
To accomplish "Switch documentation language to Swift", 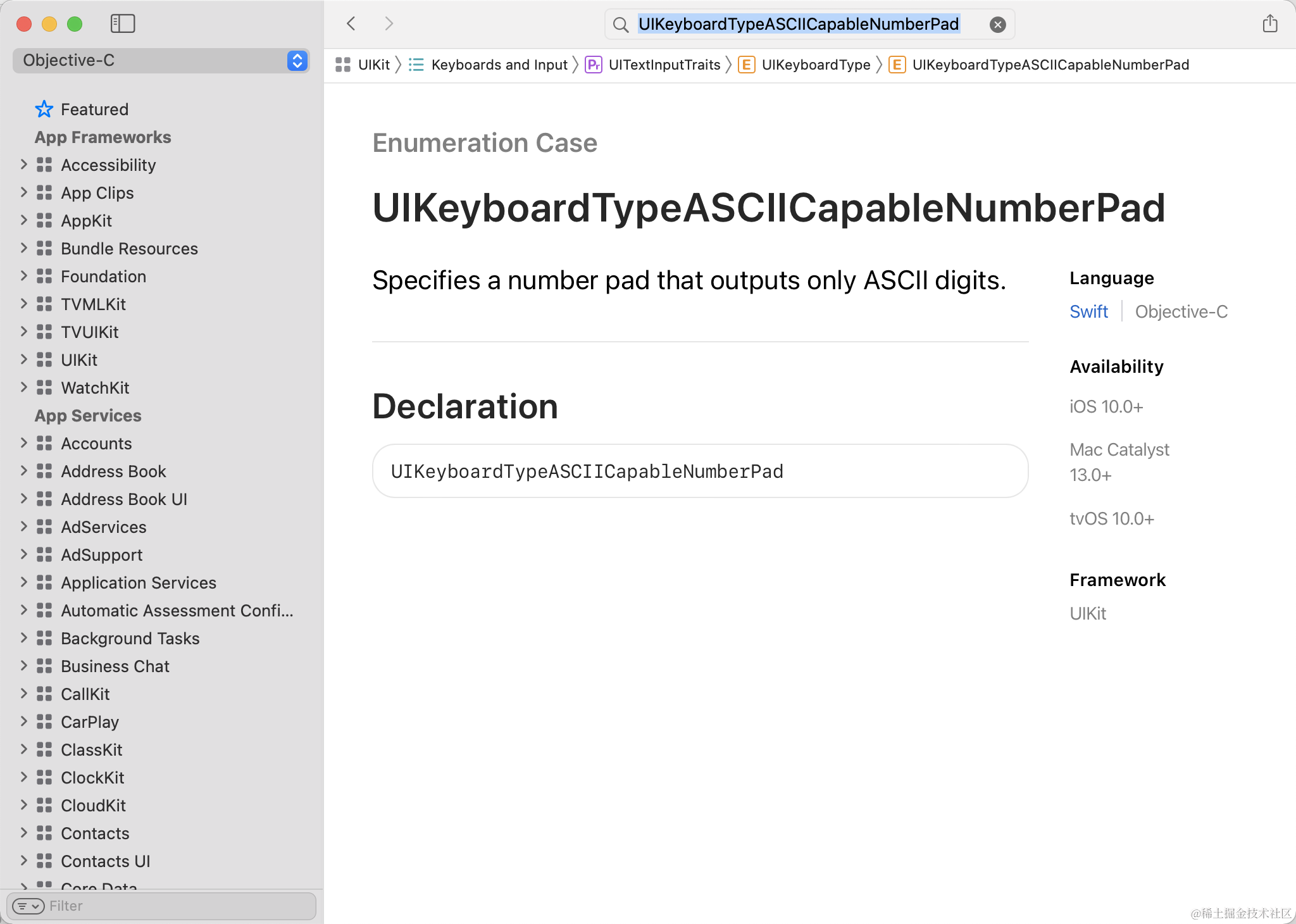I will pyautogui.click(x=1088, y=311).
